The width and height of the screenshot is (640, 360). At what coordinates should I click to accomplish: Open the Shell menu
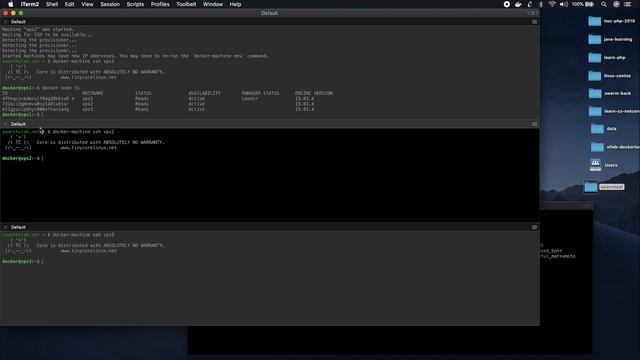tap(52, 4)
